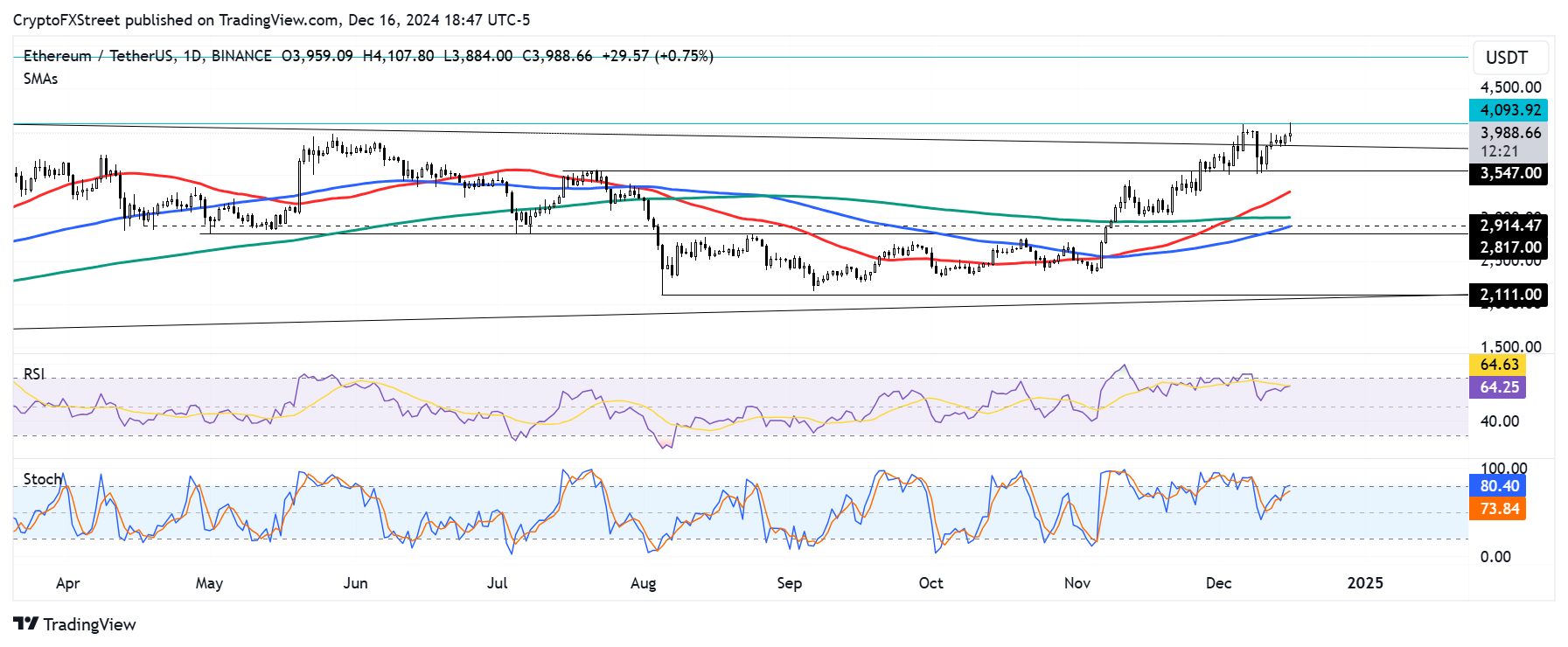Click the 2,111.00 price level label
The height and width of the screenshot is (647, 1568).
[x=1509, y=296]
